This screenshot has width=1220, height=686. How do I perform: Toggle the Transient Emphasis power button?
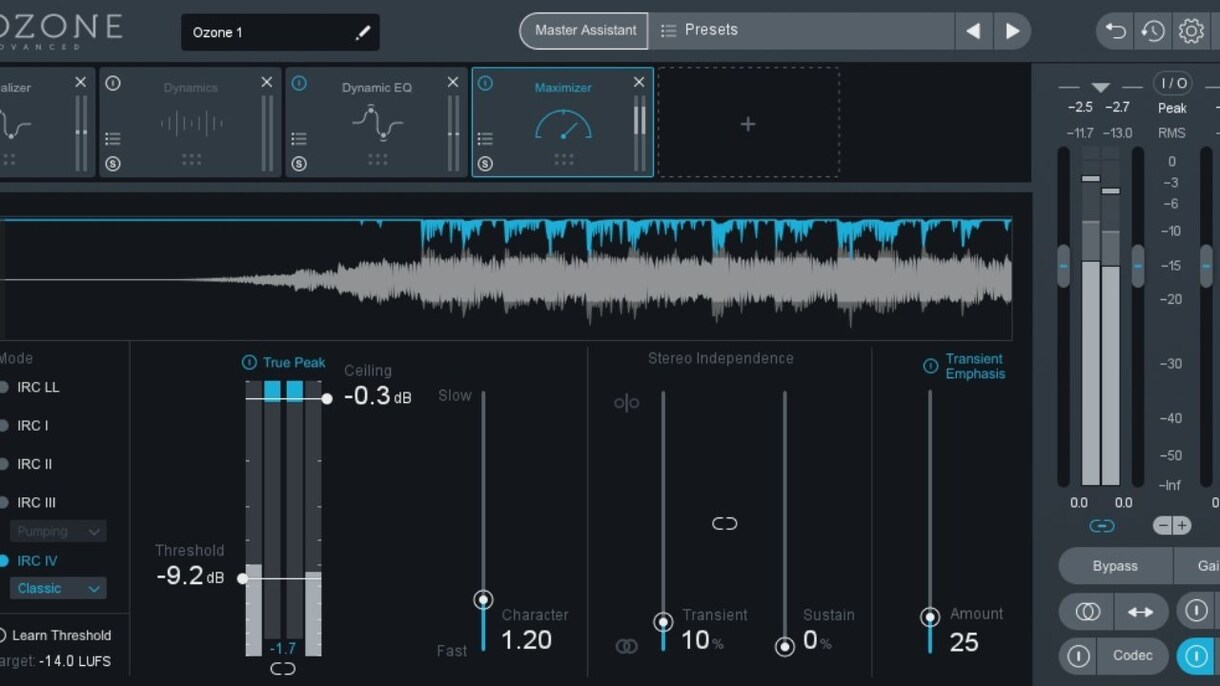click(931, 367)
